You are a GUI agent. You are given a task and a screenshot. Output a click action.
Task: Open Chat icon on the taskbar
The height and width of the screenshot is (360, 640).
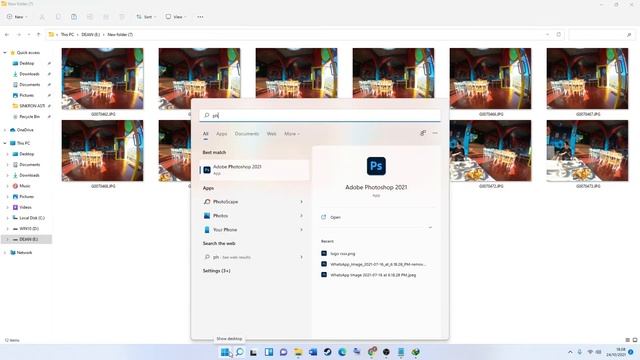(283, 352)
